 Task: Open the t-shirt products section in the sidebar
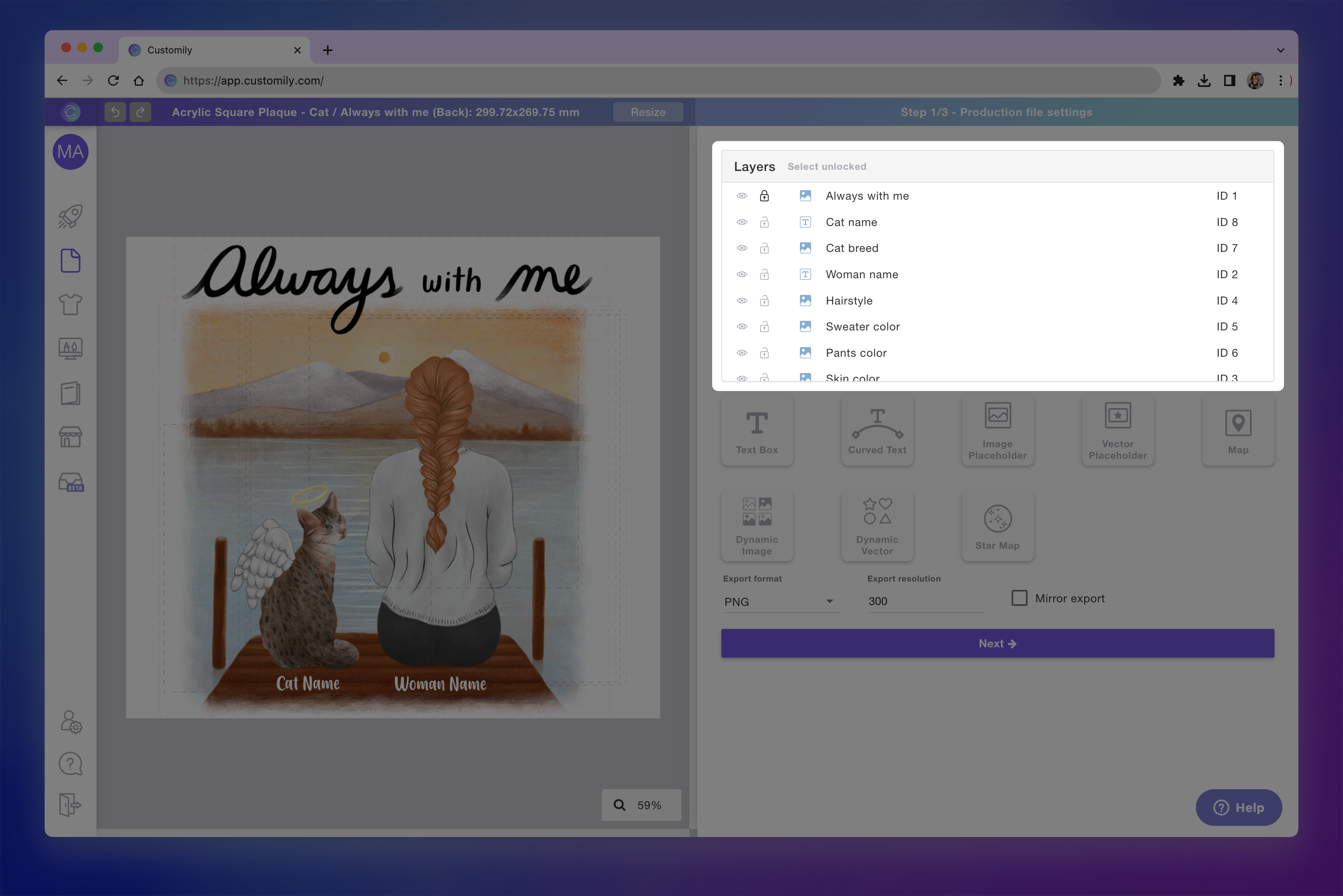70,305
